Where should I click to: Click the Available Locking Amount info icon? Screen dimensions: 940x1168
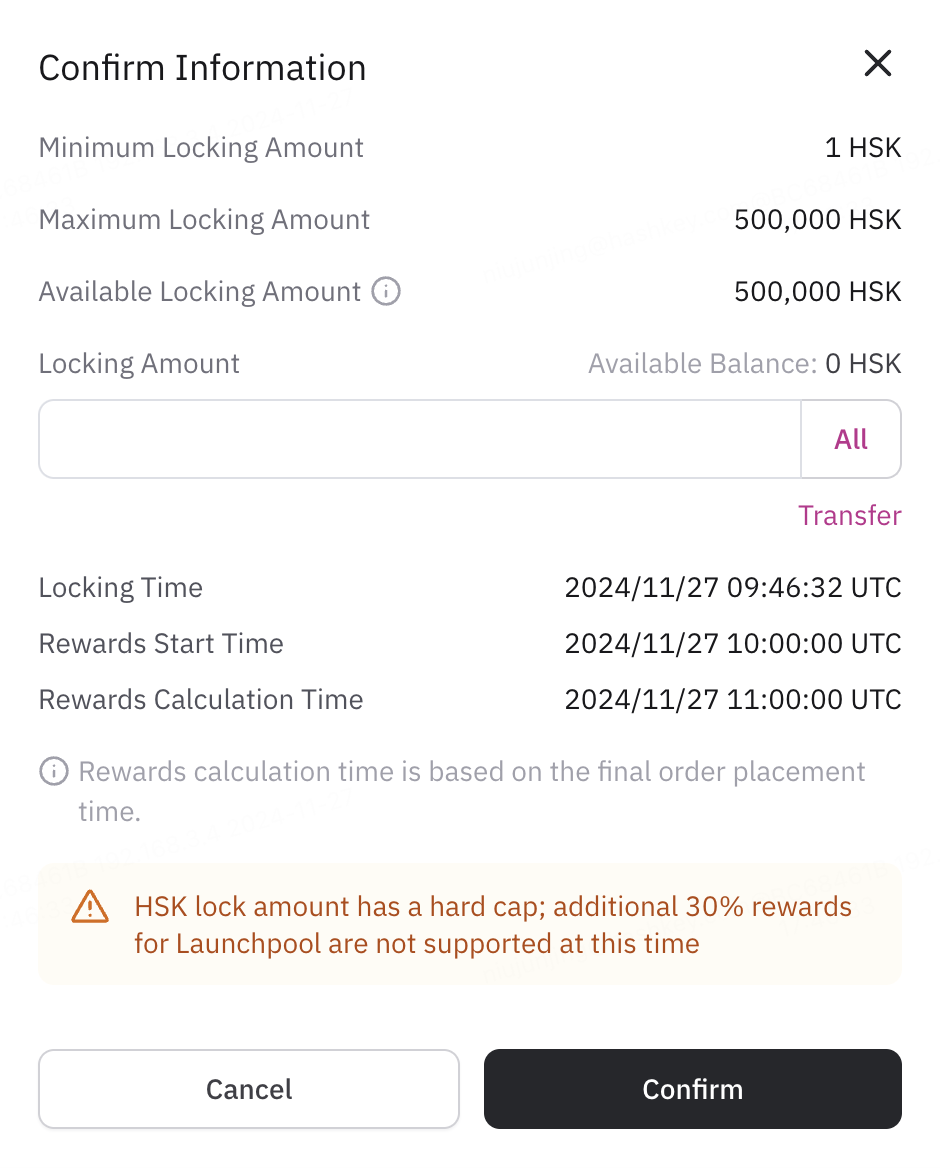pos(386,291)
